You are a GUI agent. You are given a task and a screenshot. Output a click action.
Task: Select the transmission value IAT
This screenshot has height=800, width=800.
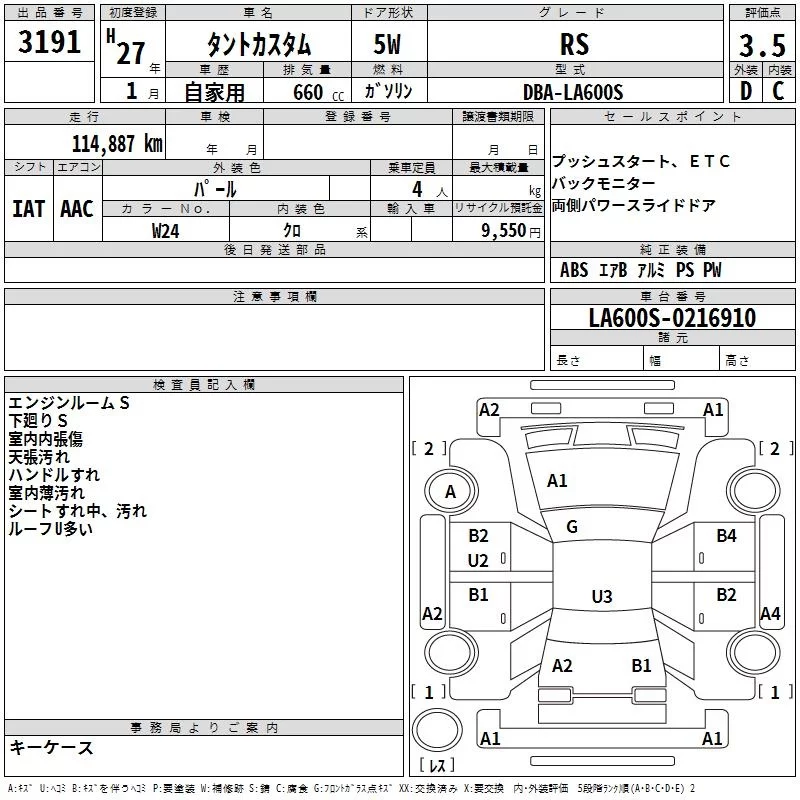point(29,209)
